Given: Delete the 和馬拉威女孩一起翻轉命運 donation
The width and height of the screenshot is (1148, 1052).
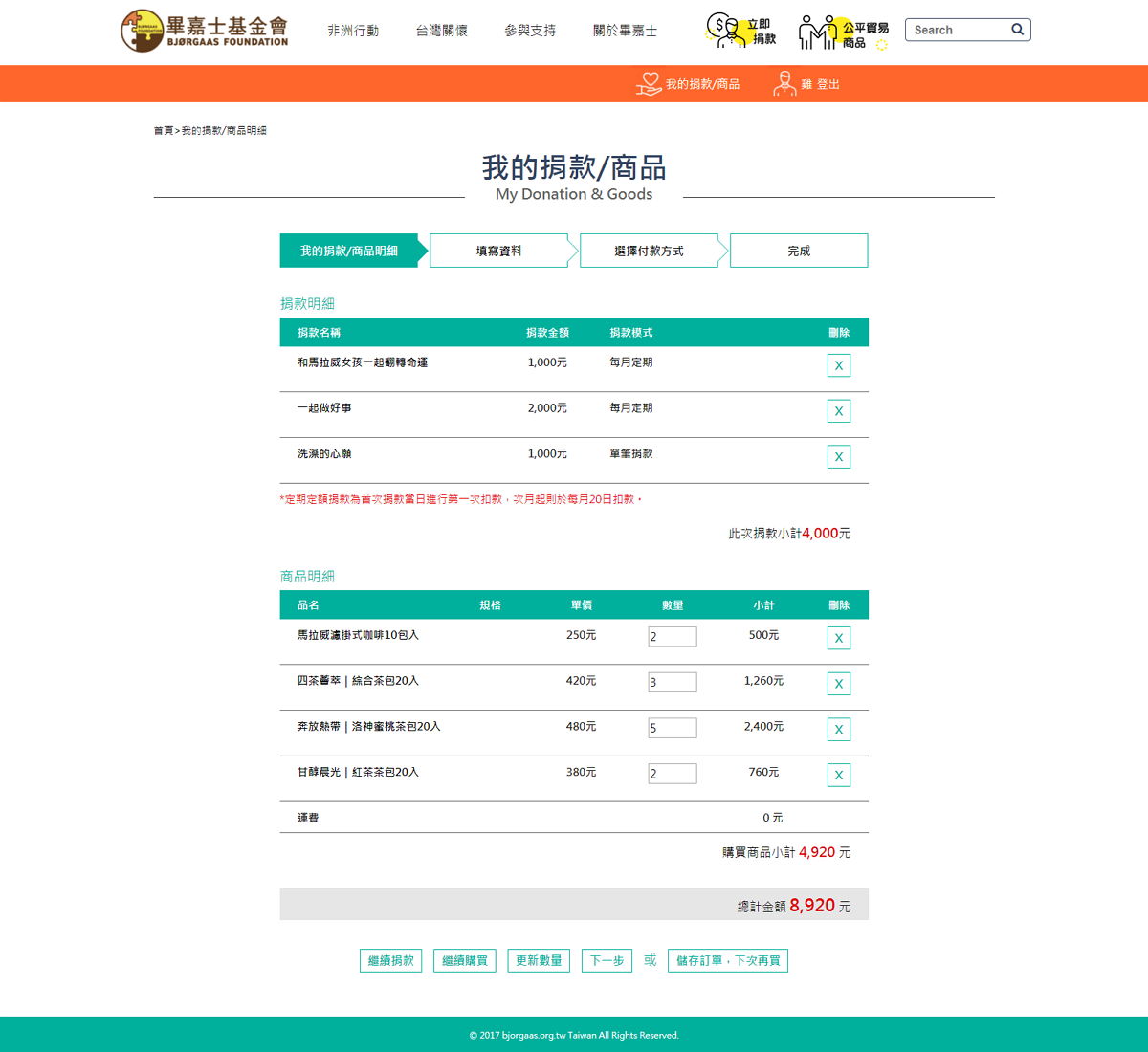Looking at the screenshot, I should pos(838,365).
